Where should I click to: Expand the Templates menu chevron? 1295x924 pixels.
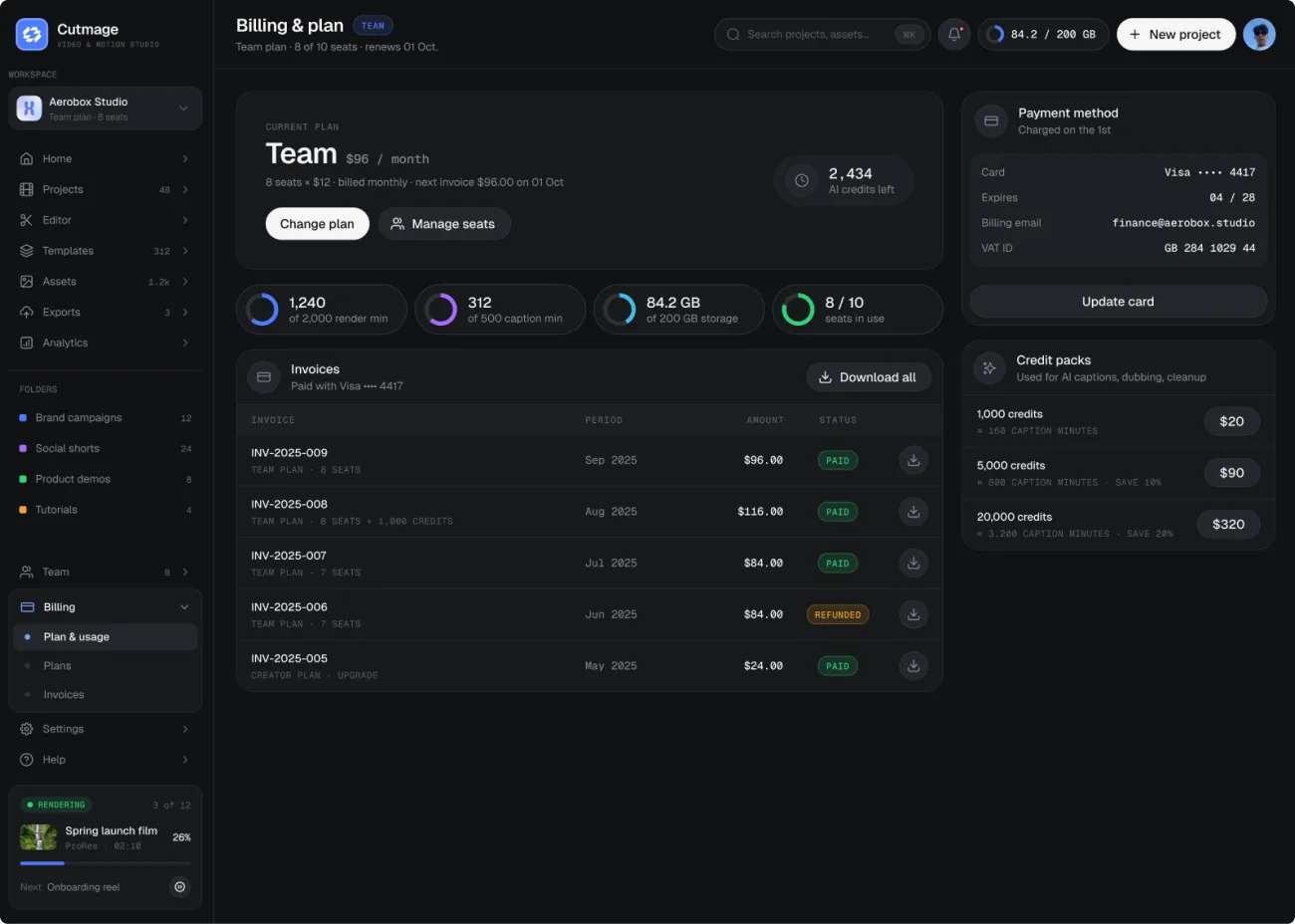click(x=185, y=251)
